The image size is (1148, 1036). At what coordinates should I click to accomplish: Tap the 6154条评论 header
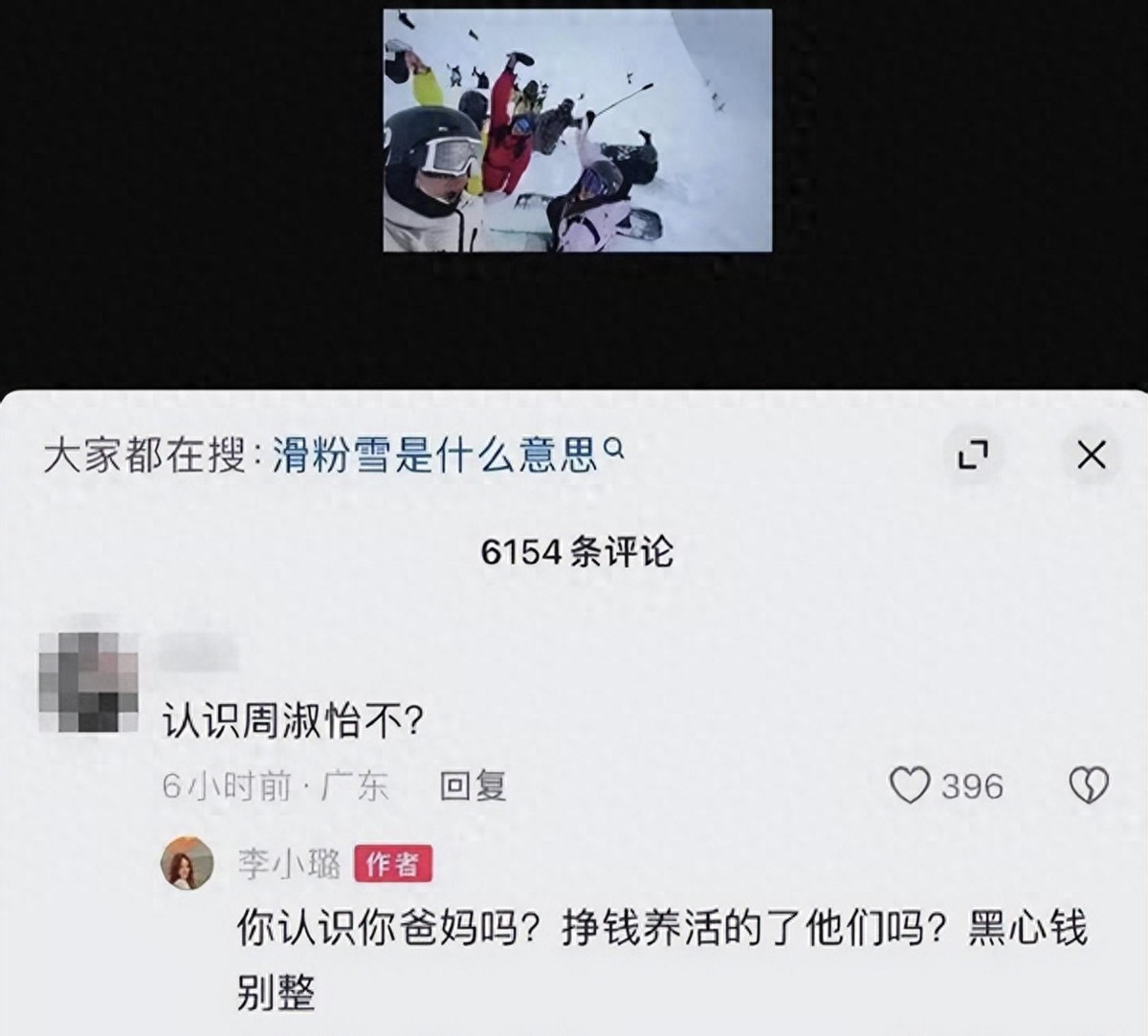point(577,552)
